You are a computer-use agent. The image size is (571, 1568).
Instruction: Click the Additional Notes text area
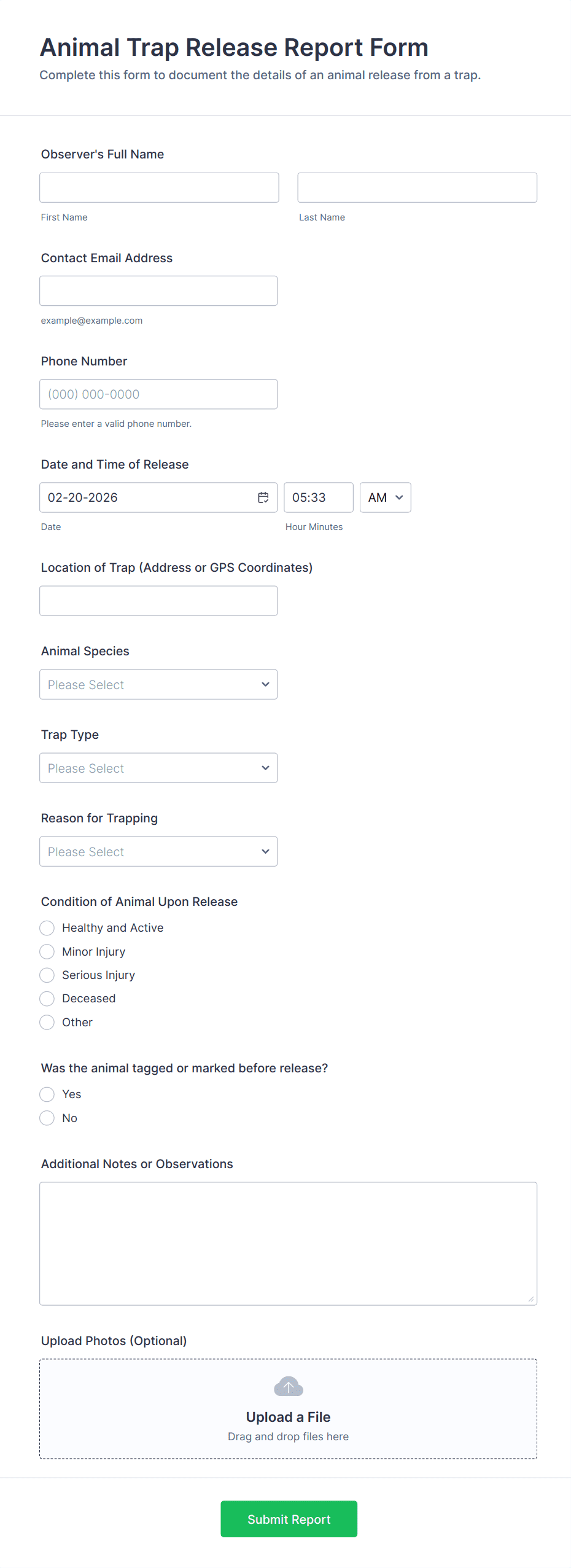click(x=288, y=1243)
